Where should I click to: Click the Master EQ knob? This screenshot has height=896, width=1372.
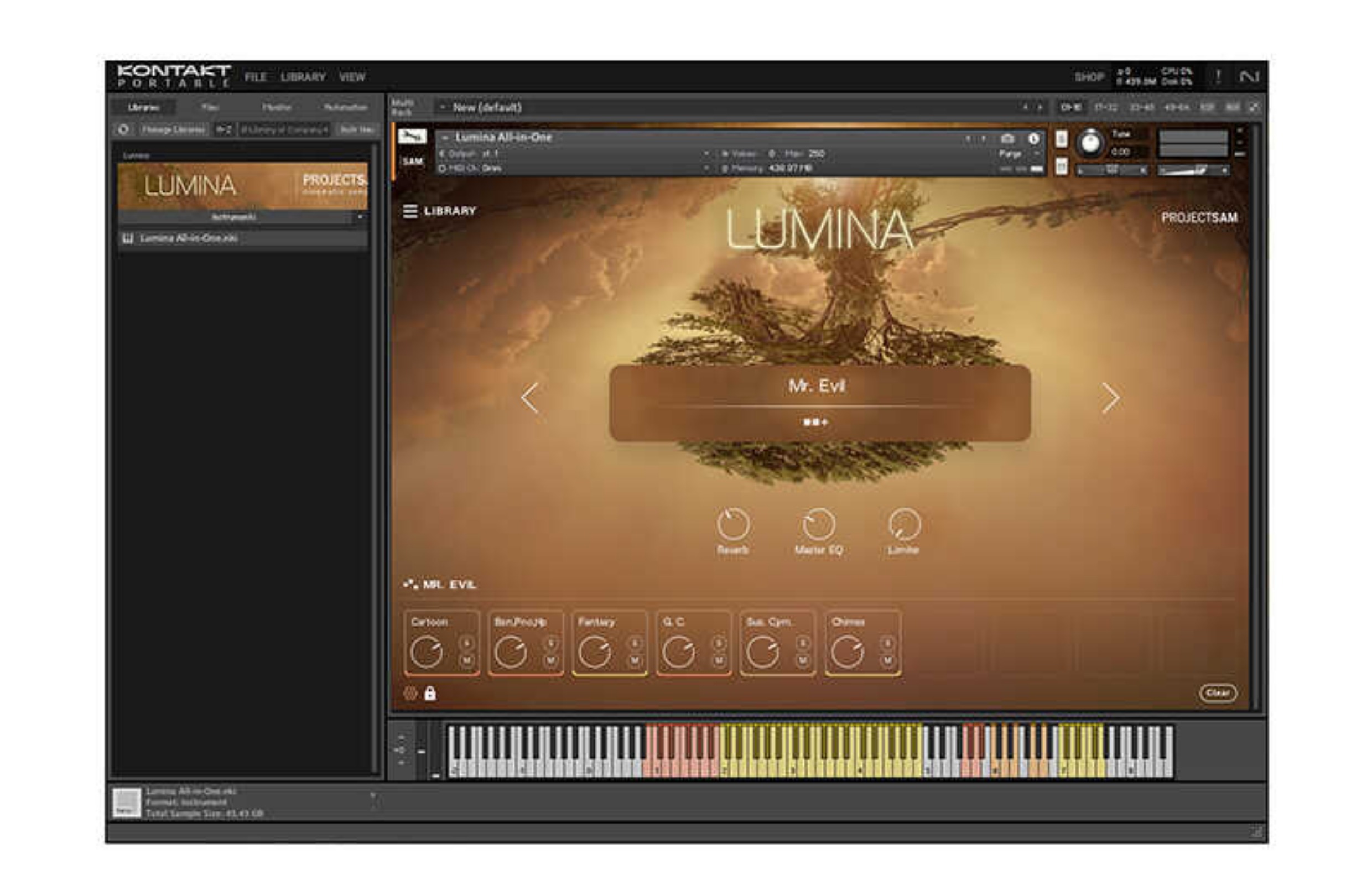[x=818, y=524]
